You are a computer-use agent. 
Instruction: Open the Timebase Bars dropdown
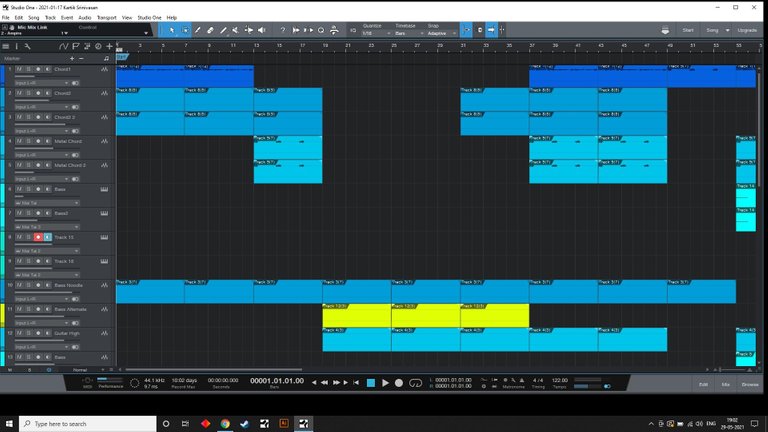tap(405, 33)
